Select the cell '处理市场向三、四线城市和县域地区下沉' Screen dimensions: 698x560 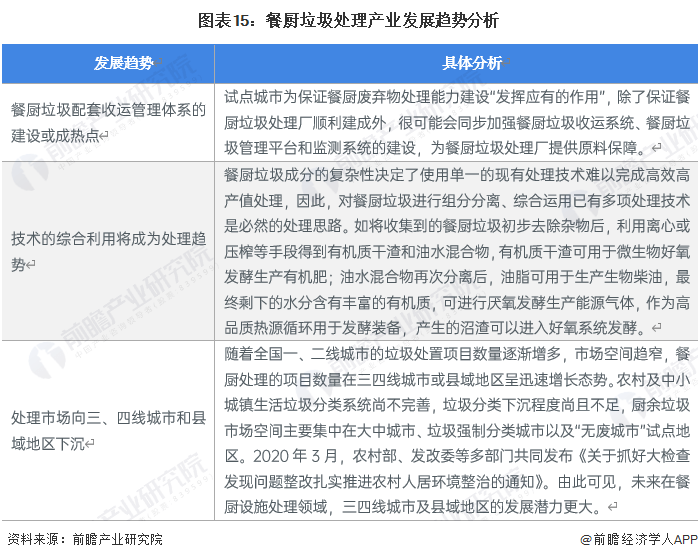[x=108, y=430]
